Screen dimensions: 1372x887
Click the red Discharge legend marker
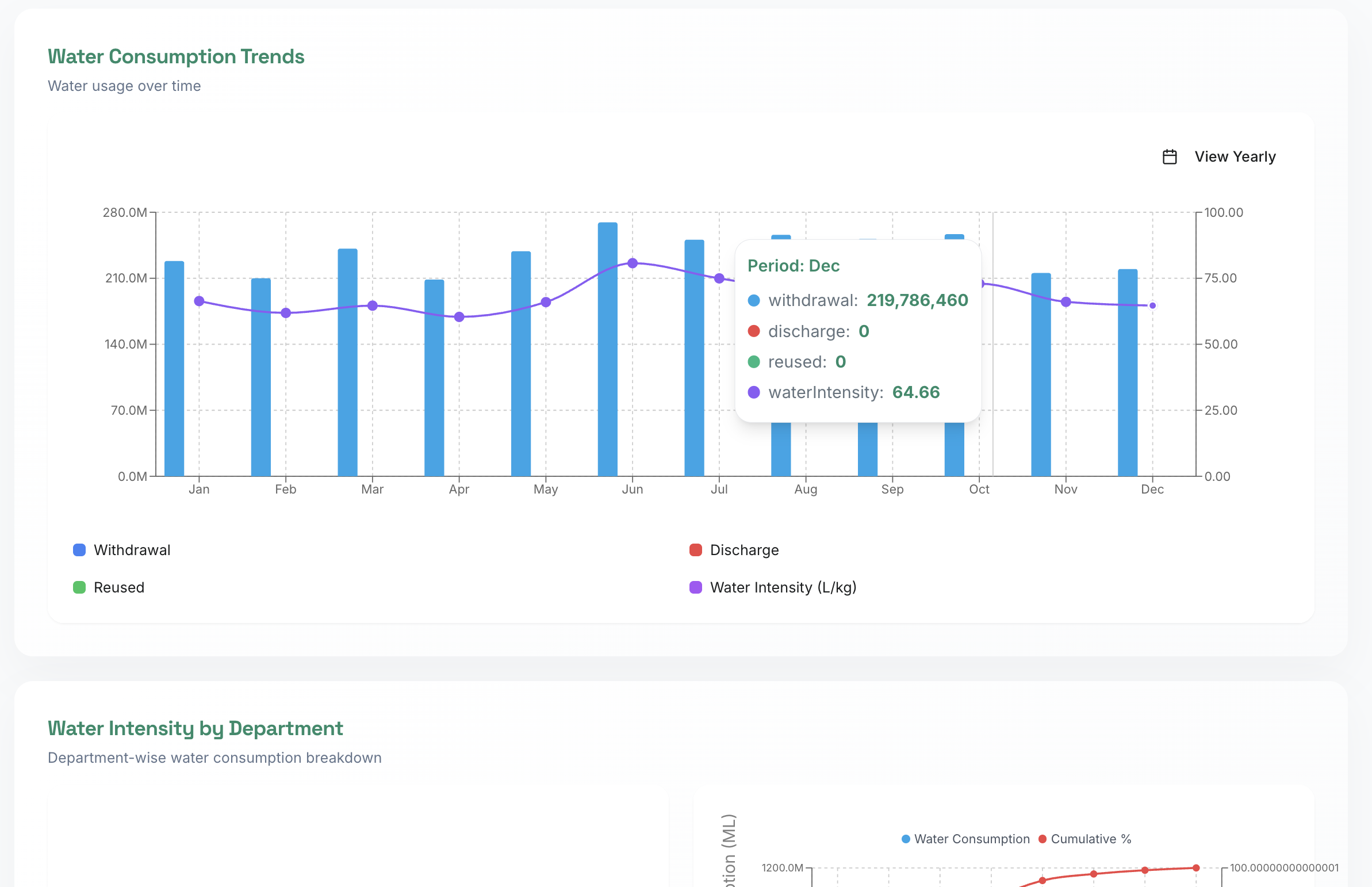pos(696,549)
